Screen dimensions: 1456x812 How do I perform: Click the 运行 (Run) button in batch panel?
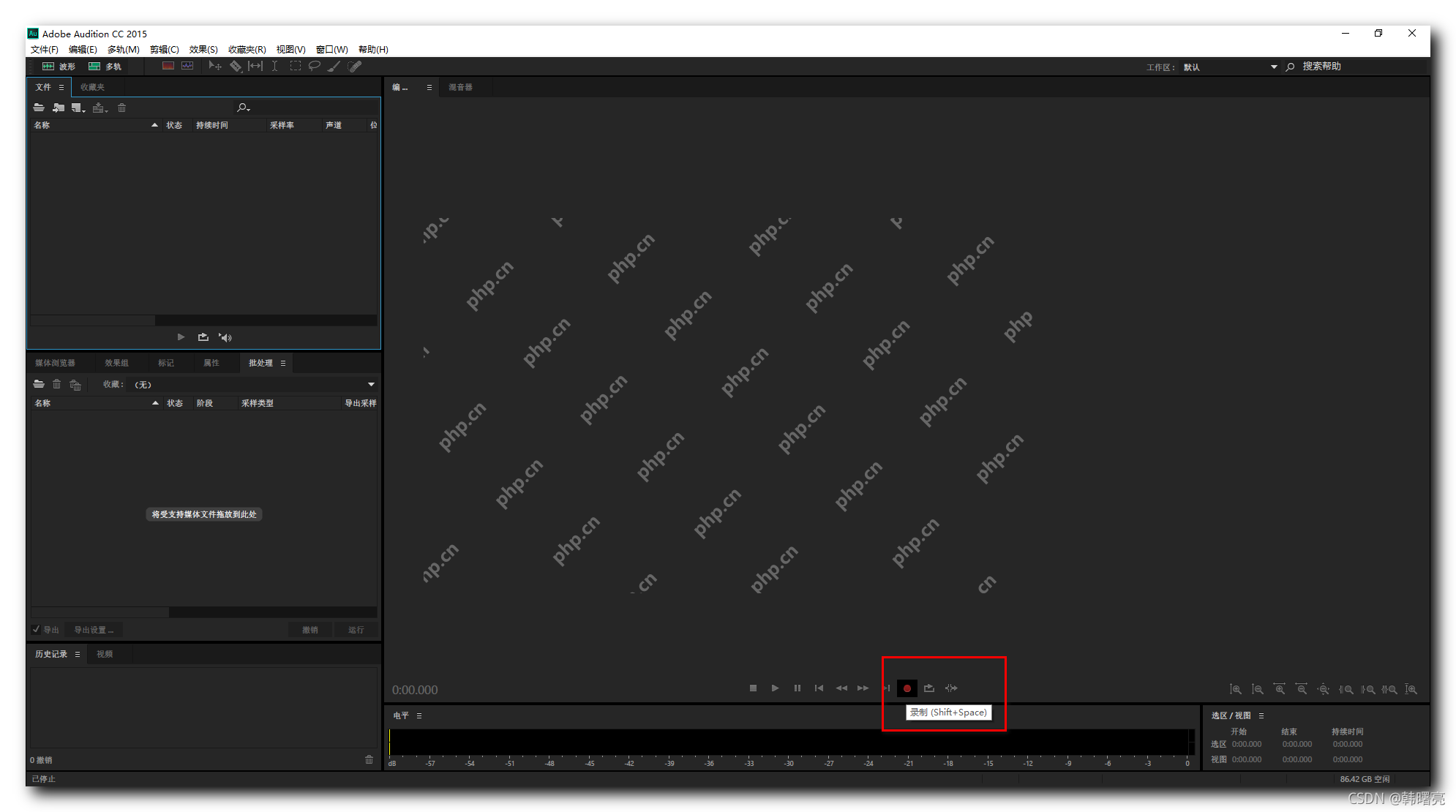pyautogui.click(x=356, y=629)
